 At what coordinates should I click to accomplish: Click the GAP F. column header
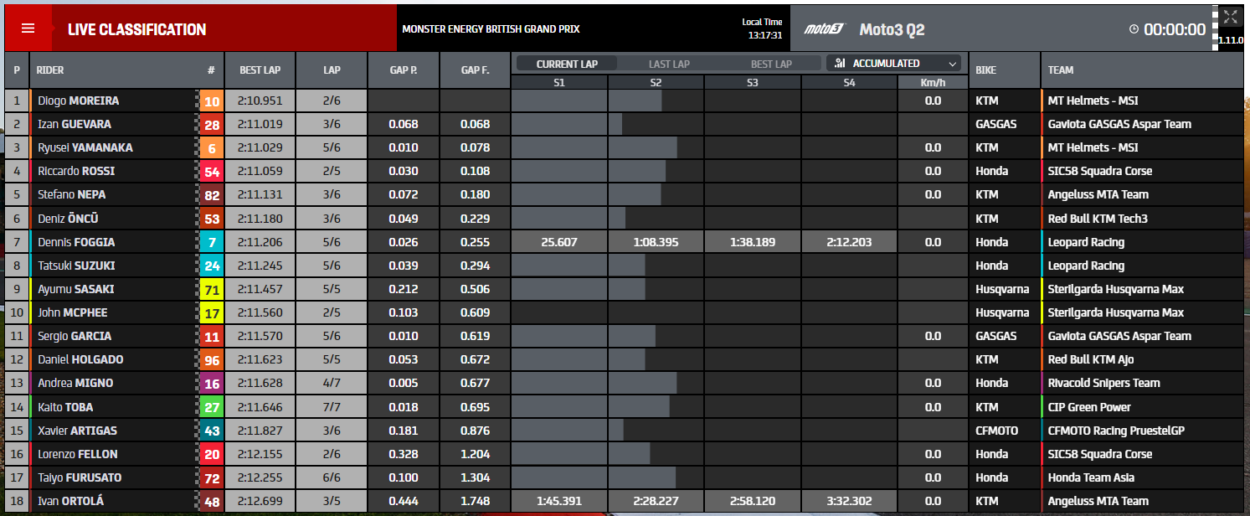coord(475,71)
